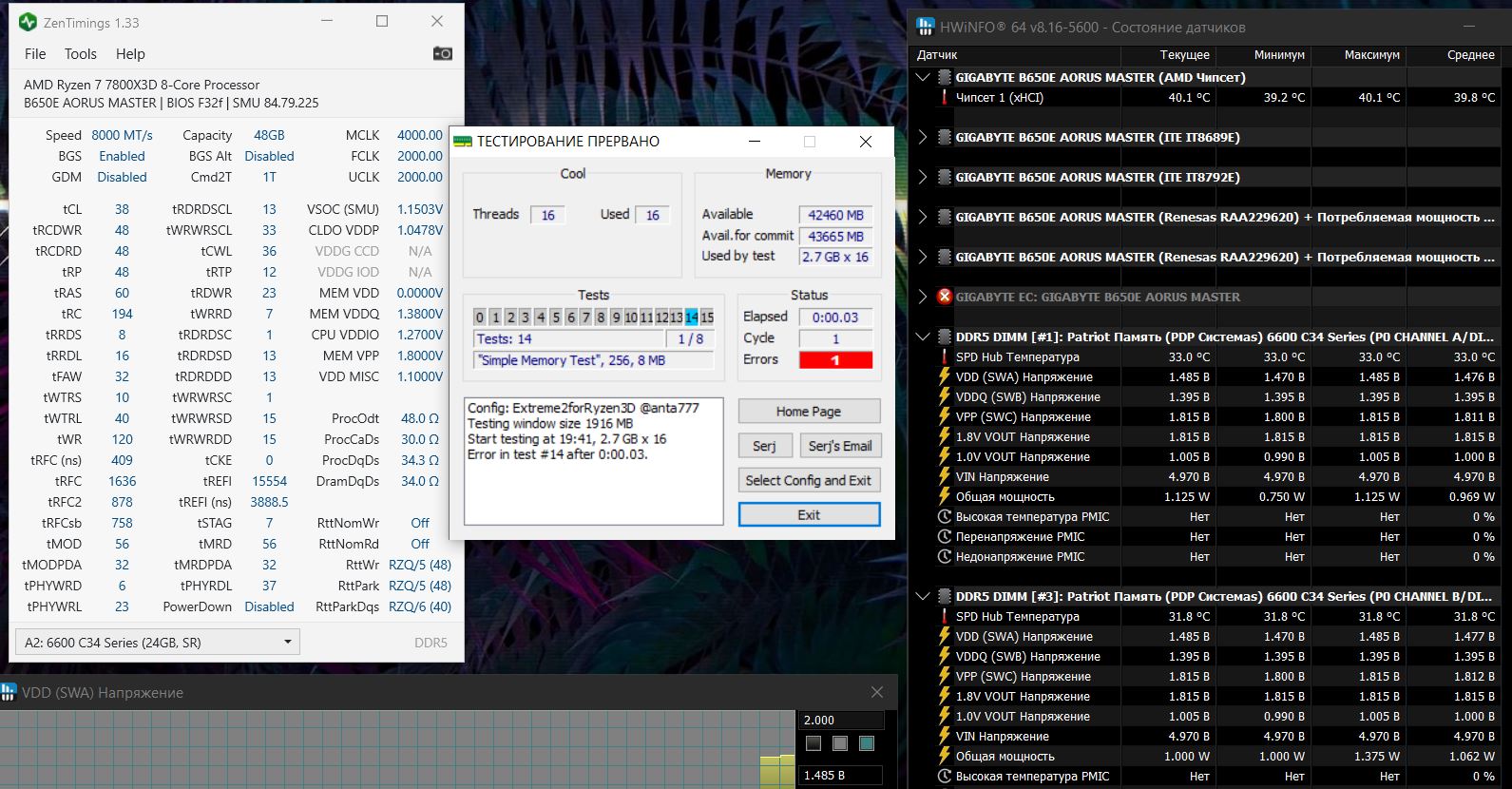Viewport: 1512px width, 789px height.
Task: Click the chip icon of DDR5 DIMM [#3] group
Action: (x=944, y=596)
